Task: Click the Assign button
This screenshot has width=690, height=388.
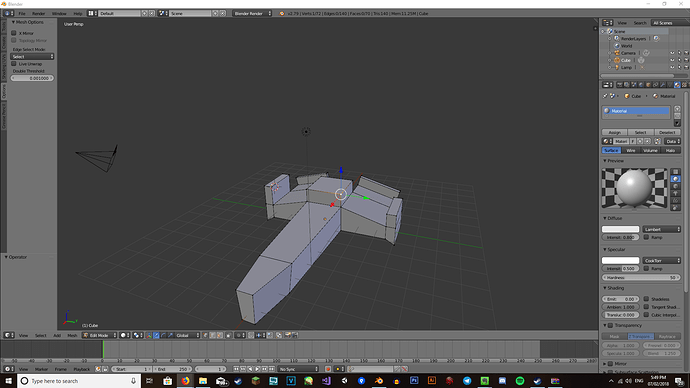Action: coord(614,132)
